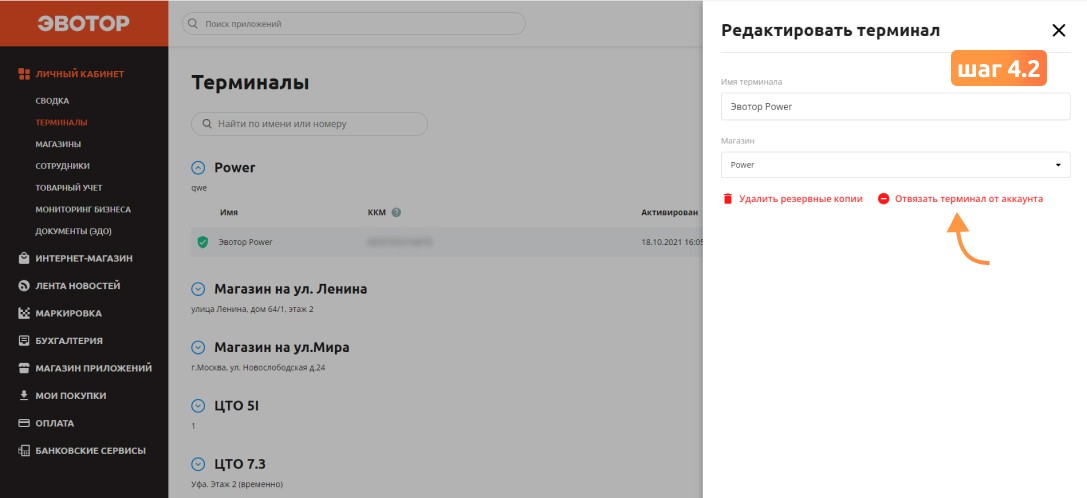Open the Магазин dropdown showing Power
This screenshot has height=498, width=1087.
click(x=896, y=165)
